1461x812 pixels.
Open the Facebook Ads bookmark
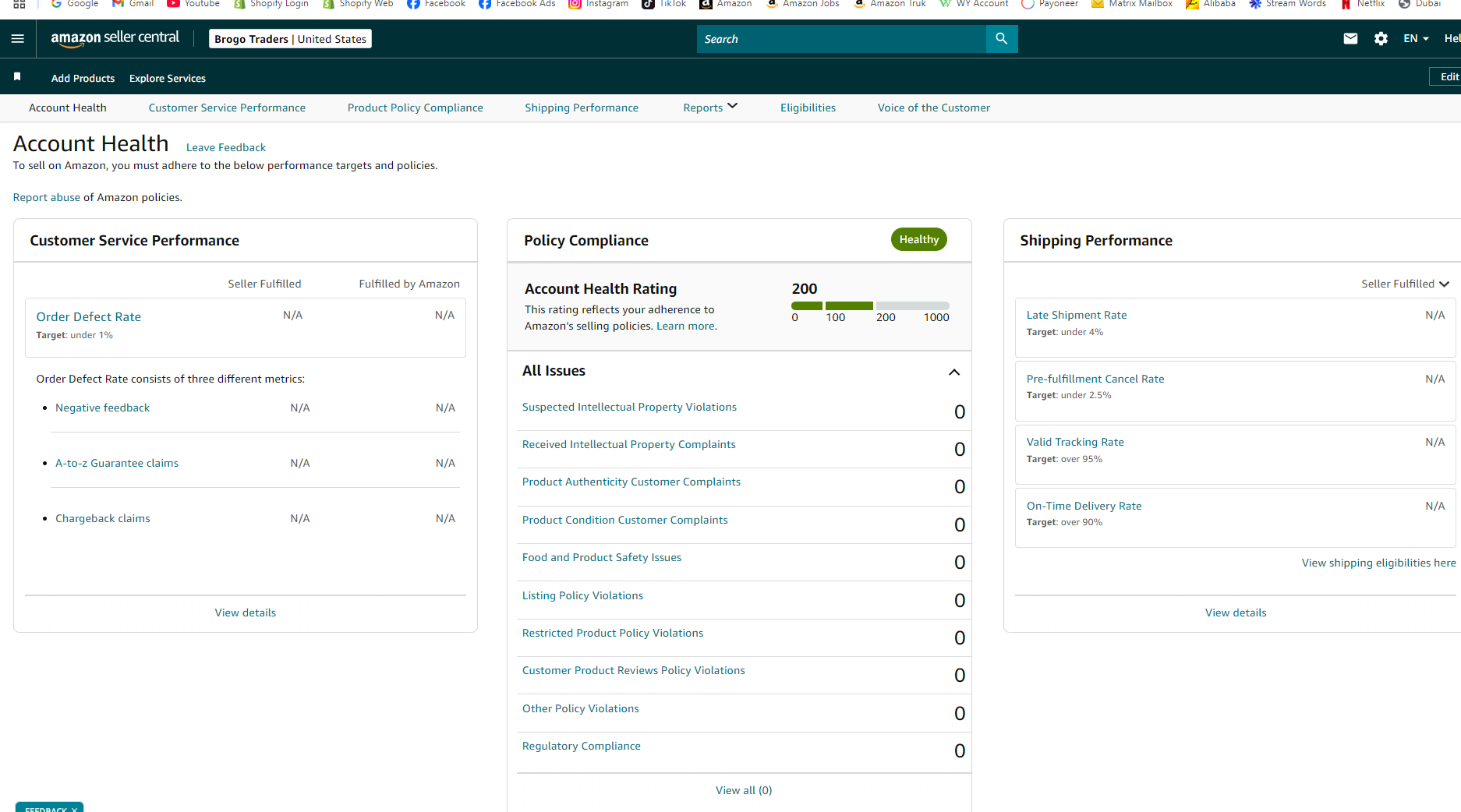517,4
